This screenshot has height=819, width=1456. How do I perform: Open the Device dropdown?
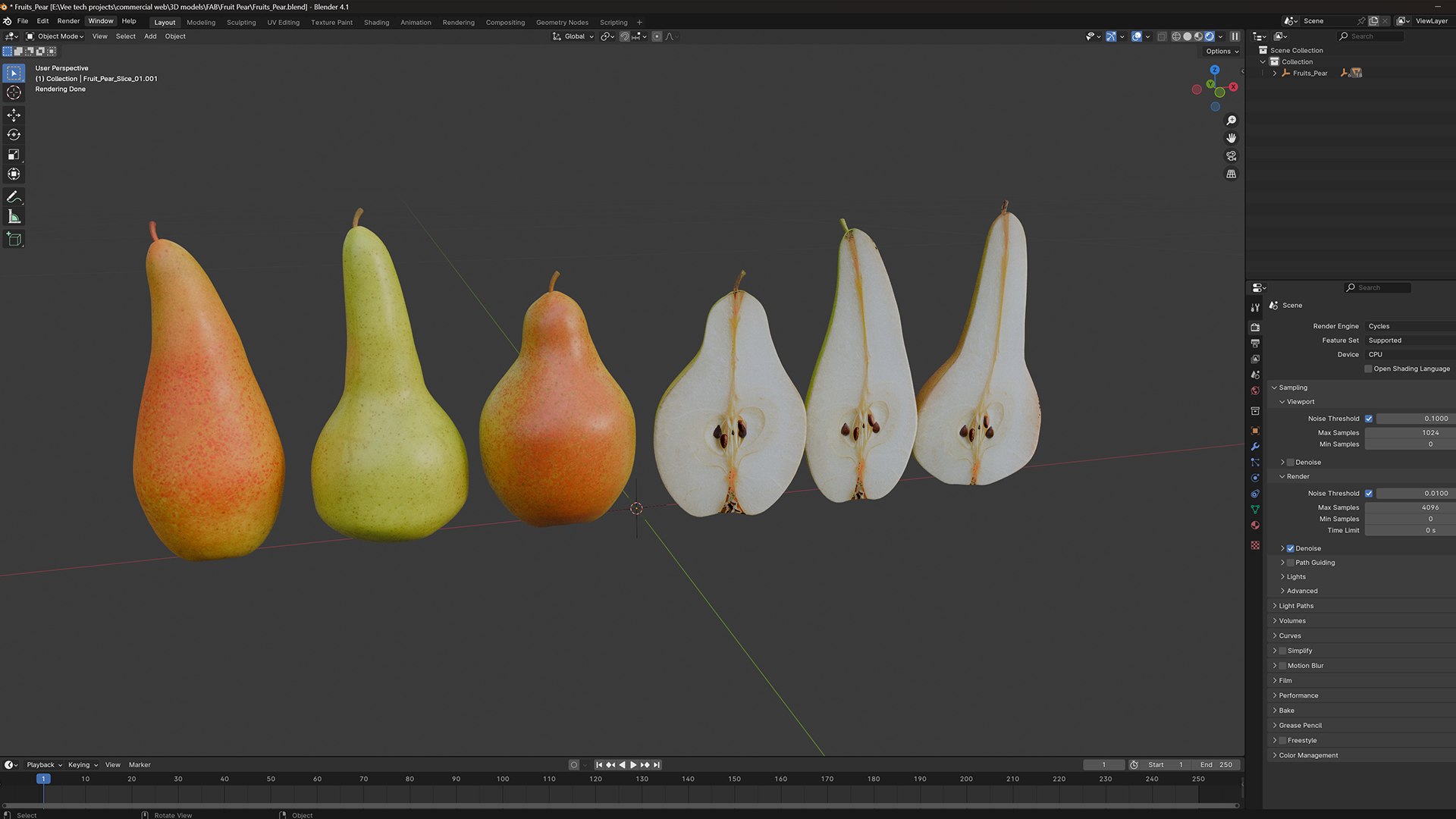[1409, 355]
